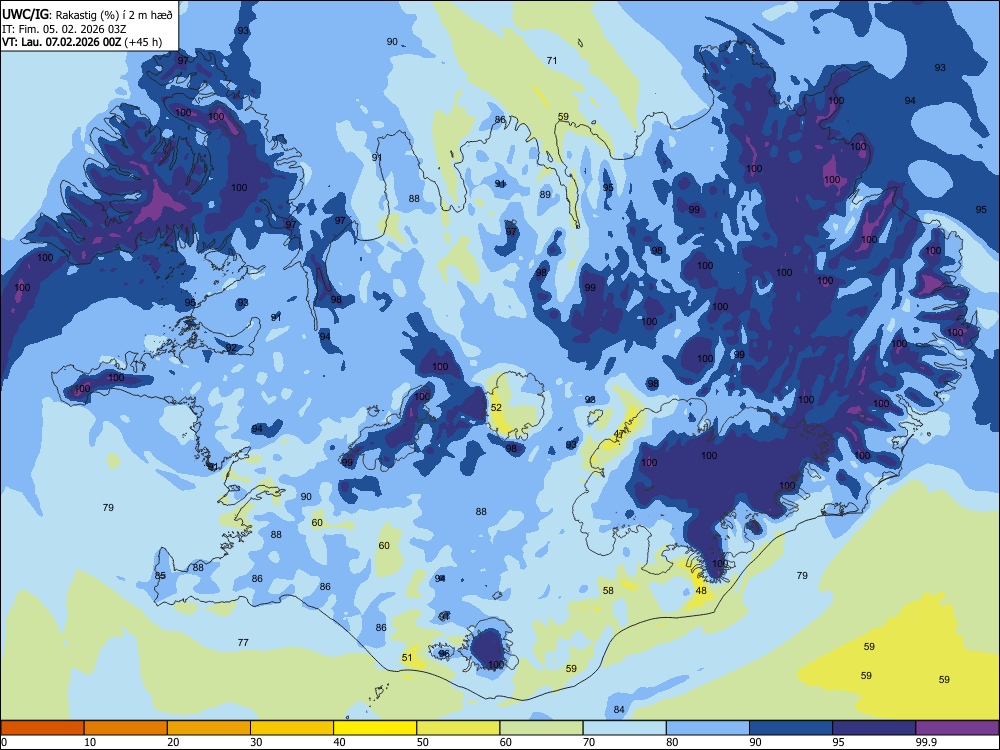Click the legend tick label '50'

tap(423, 742)
